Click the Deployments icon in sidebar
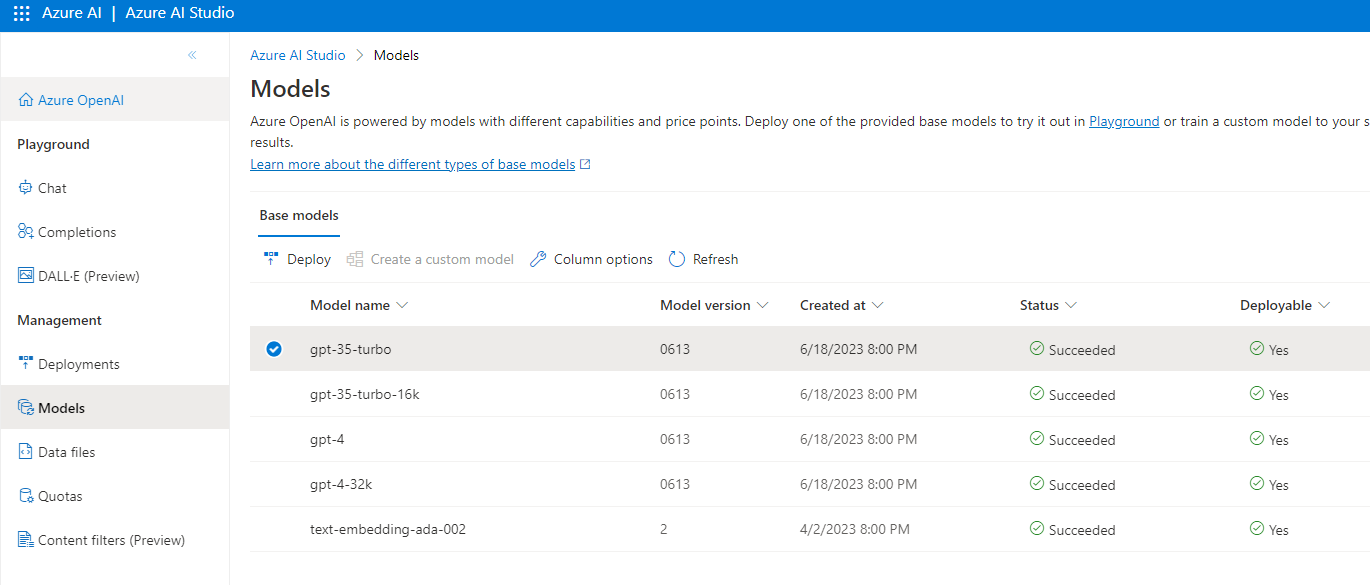1370x585 pixels. [26, 364]
